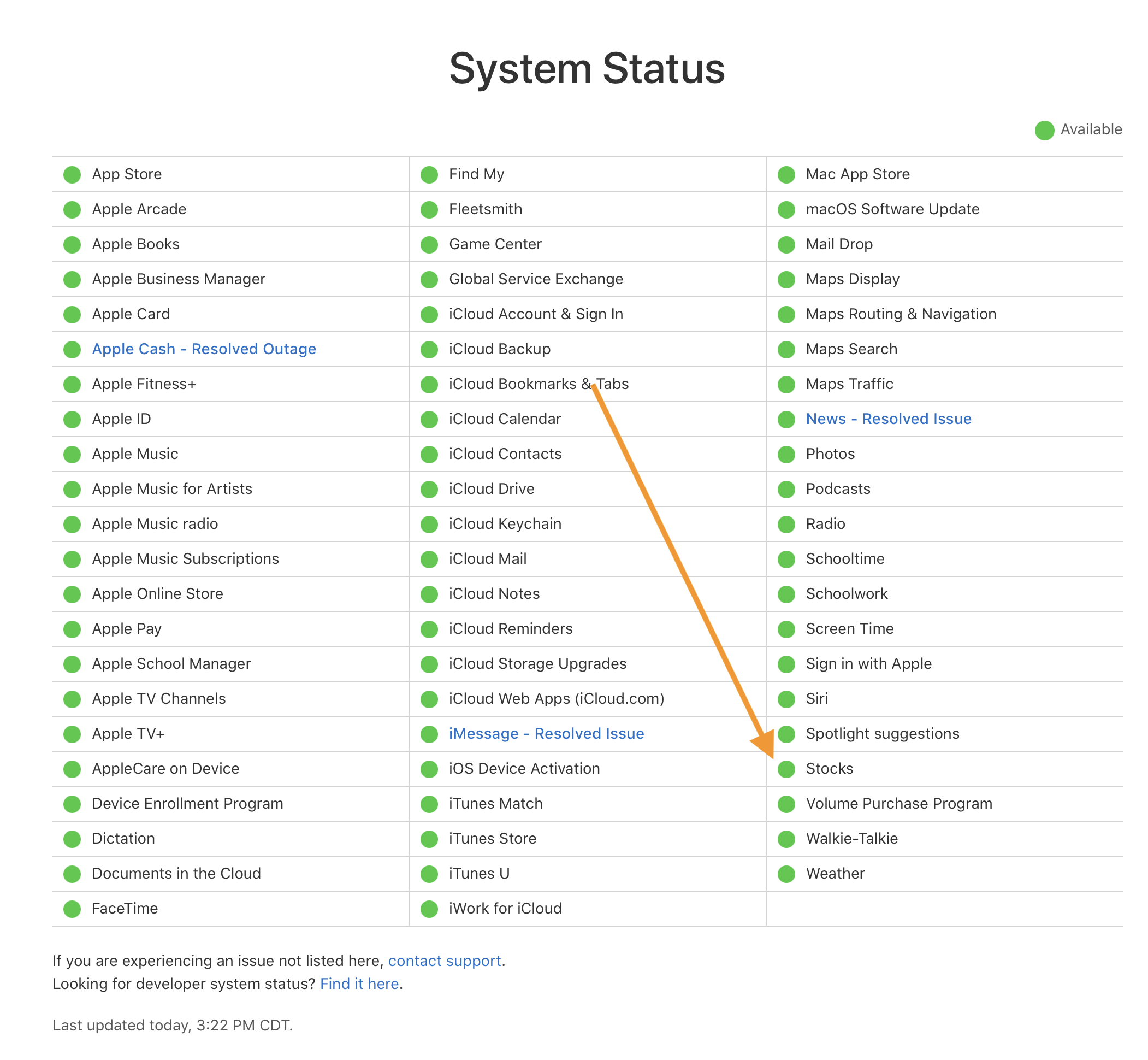Viewport: 1148px width, 1060px height.
Task: Click the status dot beside Weather
Action: coord(786,874)
